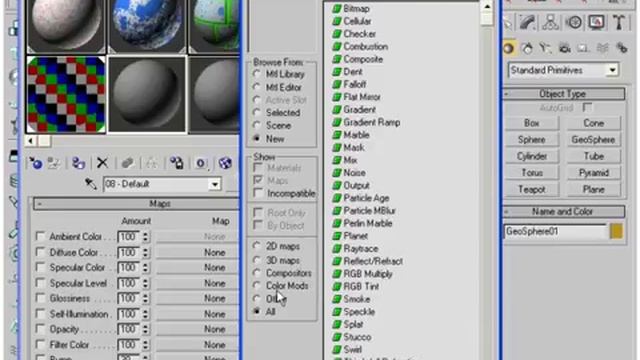640x360 pixels.
Task: Open the 08 - Default material dropdown
Action: click(214, 184)
